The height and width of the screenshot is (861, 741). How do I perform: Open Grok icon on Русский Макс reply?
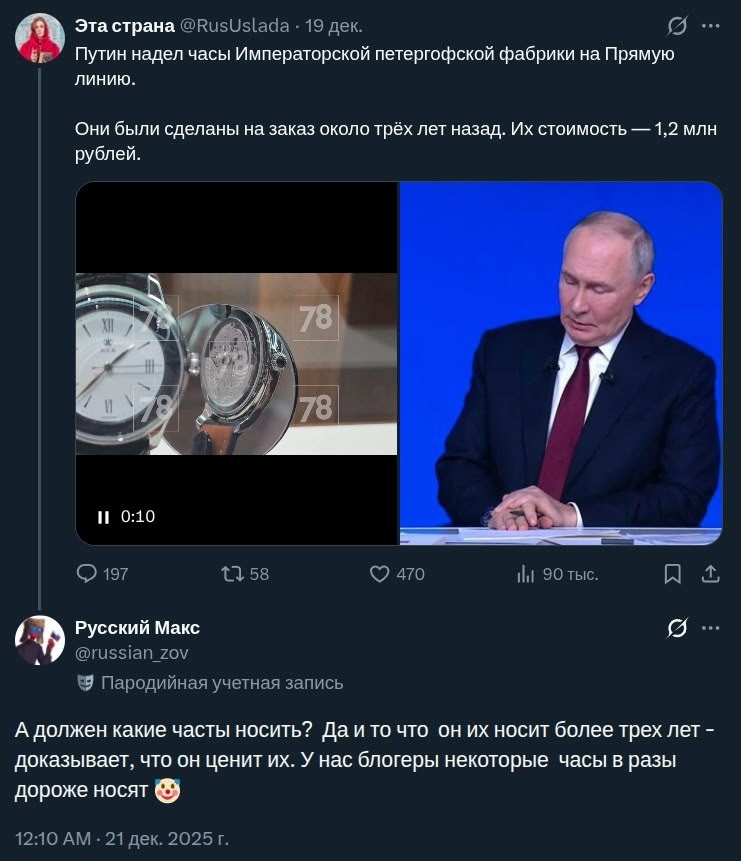pos(677,628)
